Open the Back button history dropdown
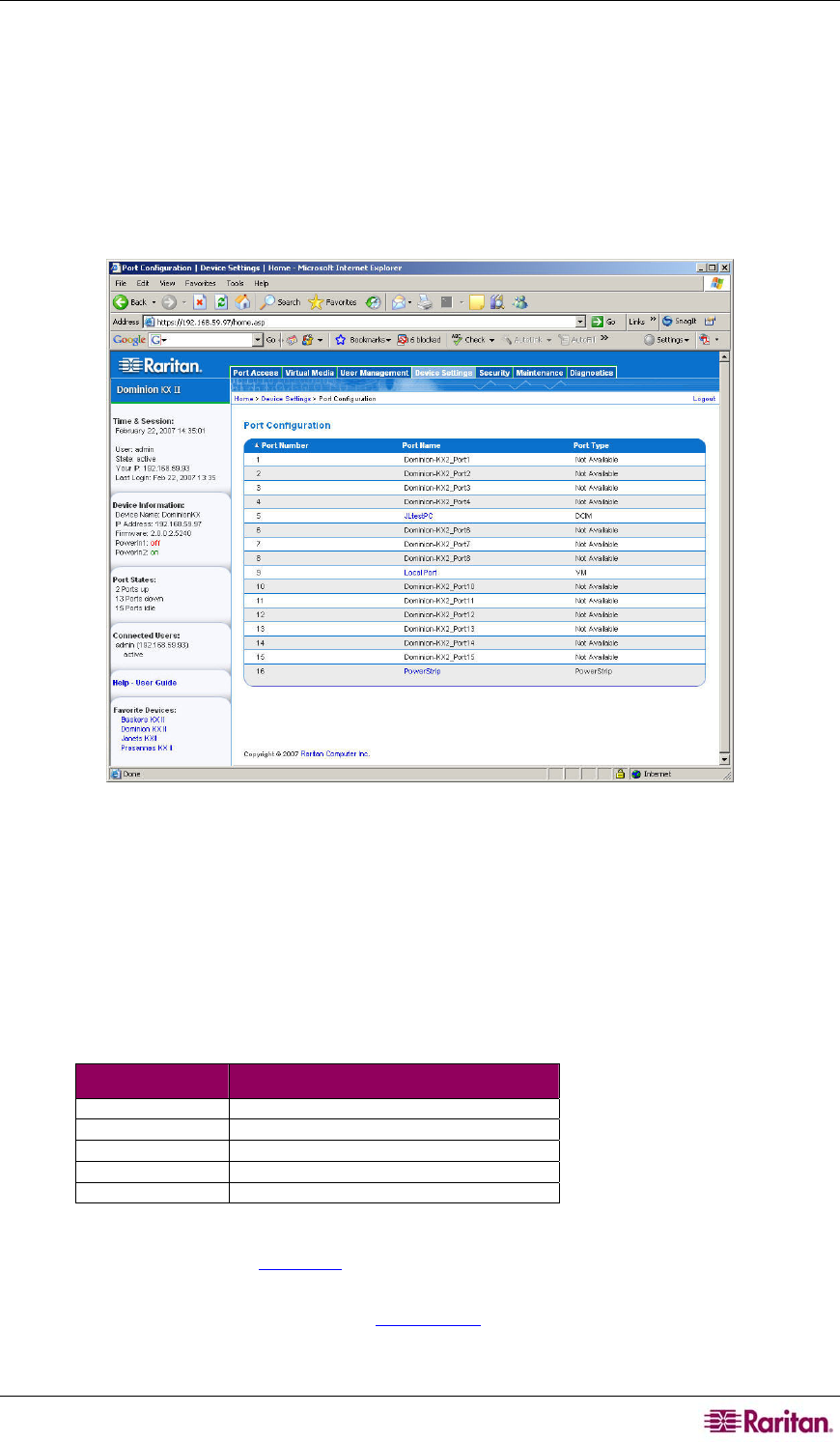This screenshot has width=840, height=1442. pyautogui.click(x=154, y=302)
